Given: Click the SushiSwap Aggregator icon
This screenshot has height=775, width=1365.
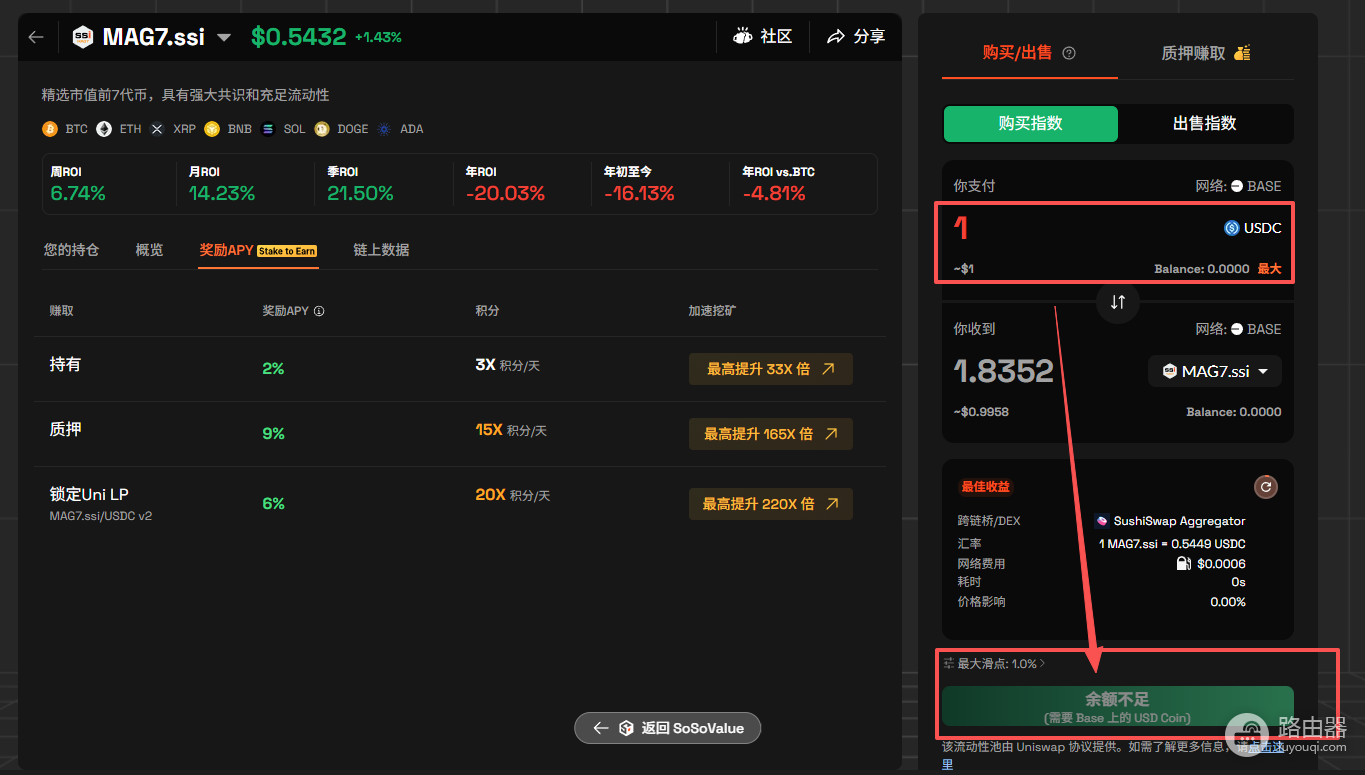Looking at the screenshot, I should coord(1102,521).
